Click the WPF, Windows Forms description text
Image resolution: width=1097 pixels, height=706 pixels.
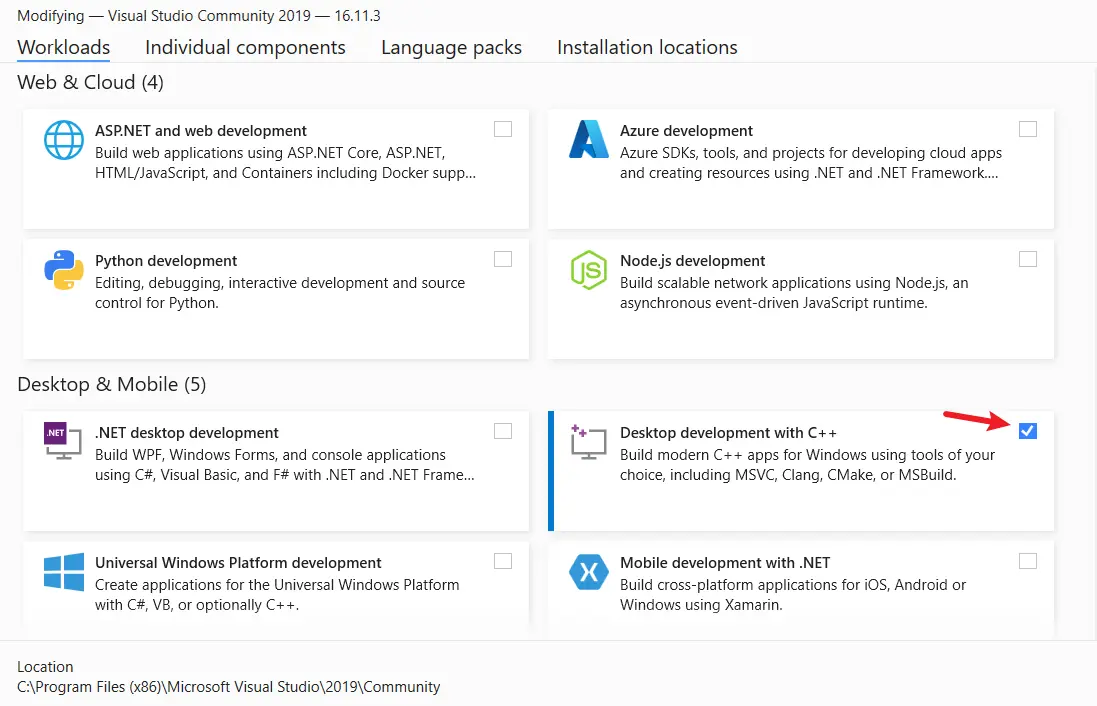pyautogui.click(x=285, y=465)
